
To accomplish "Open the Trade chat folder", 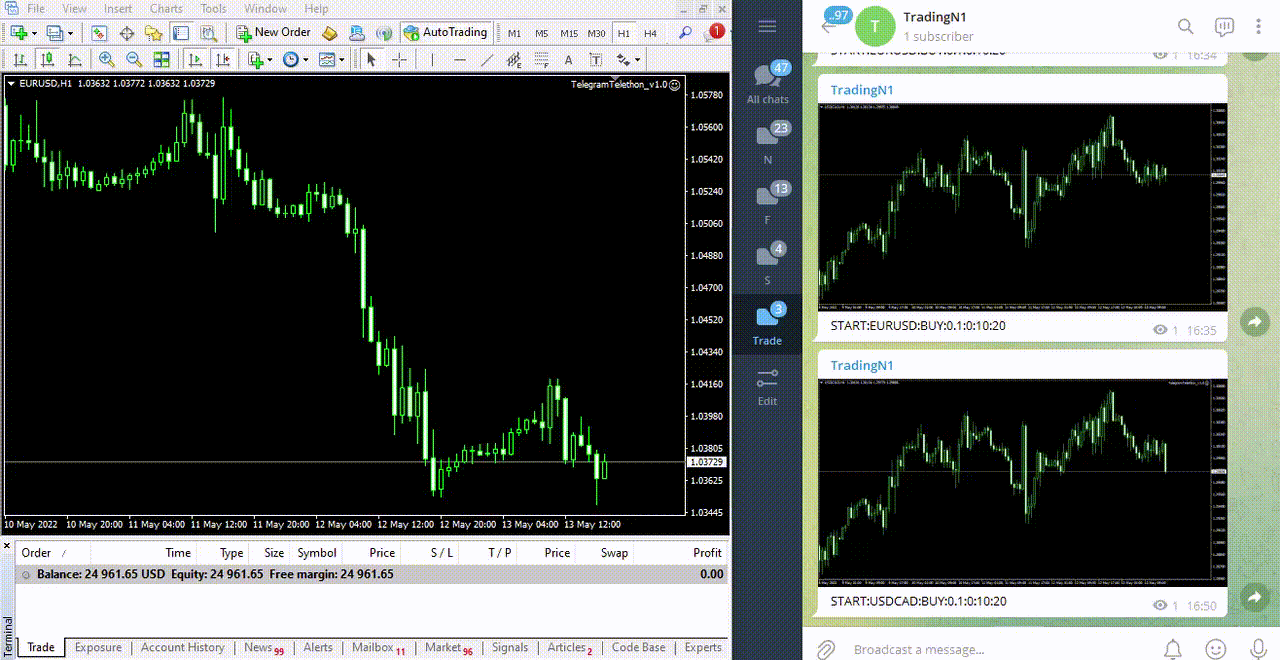I will click(x=767, y=324).
